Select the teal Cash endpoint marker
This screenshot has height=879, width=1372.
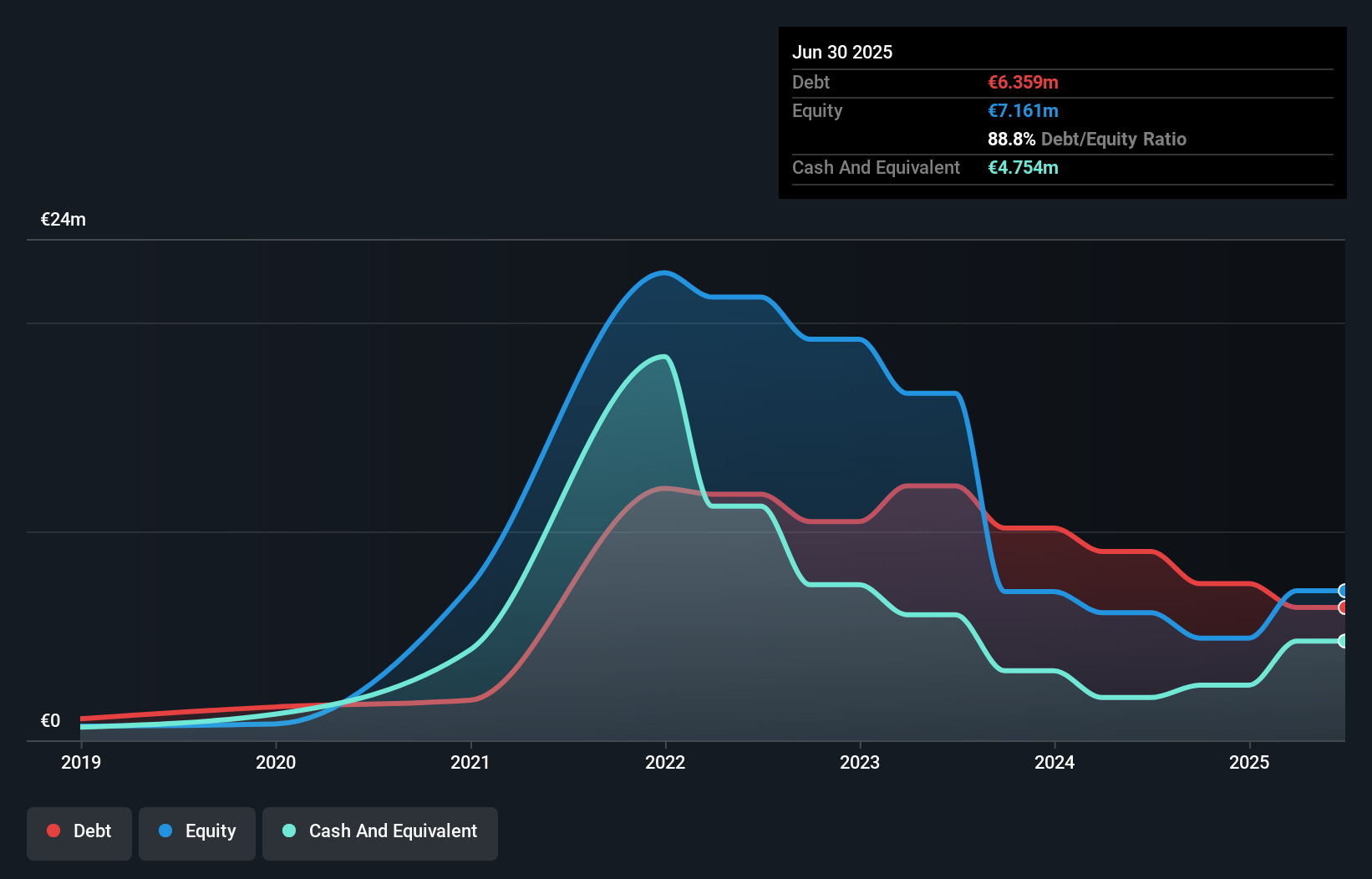1343,641
